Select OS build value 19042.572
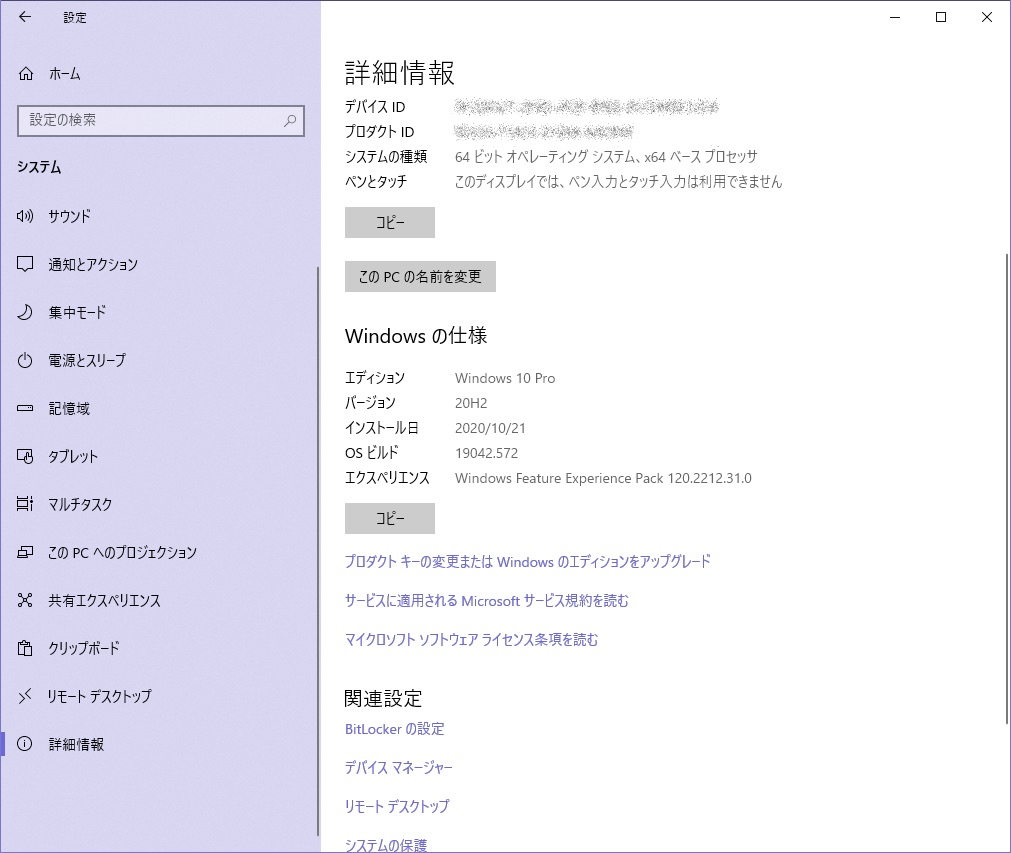 (486, 453)
